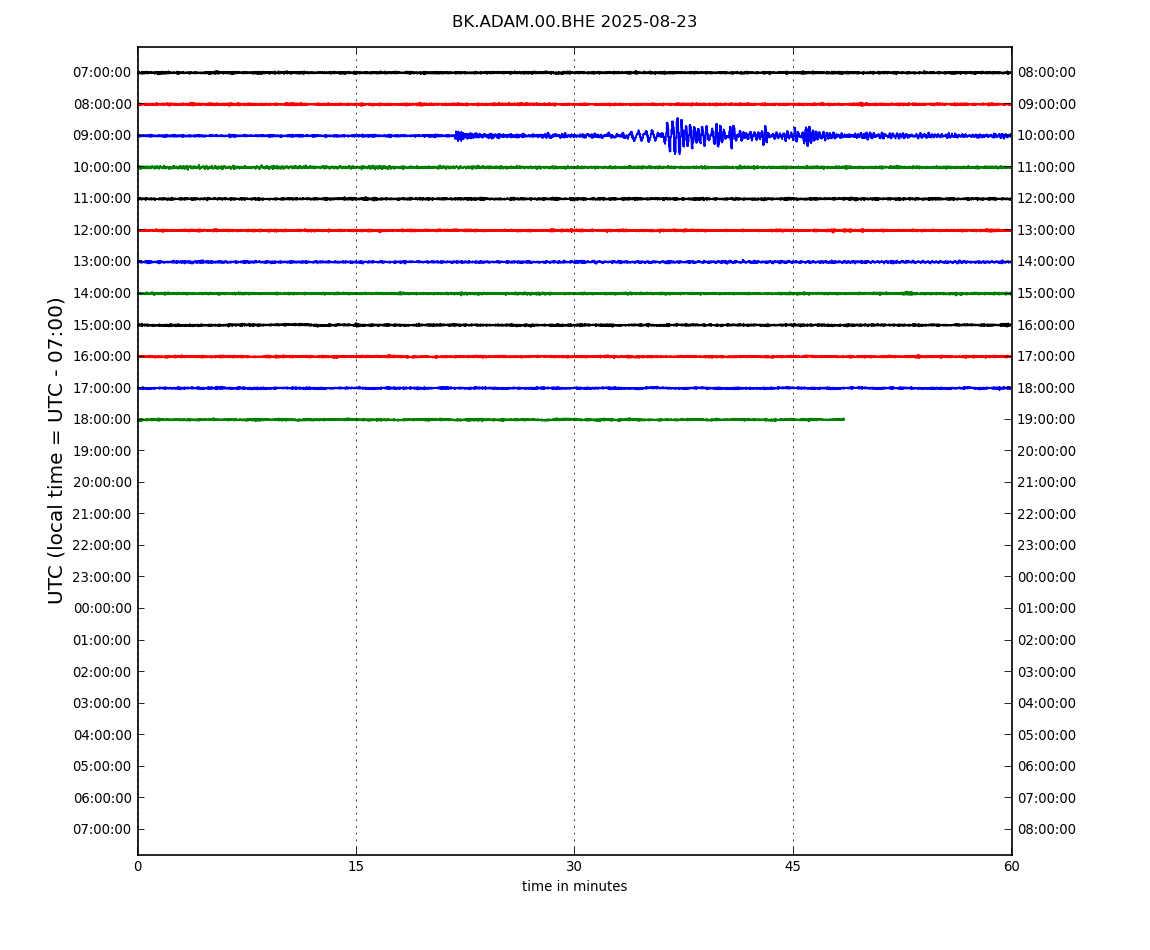
Task: Click the right axis label 18:00:00
Action: click(x=1047, y=388)
